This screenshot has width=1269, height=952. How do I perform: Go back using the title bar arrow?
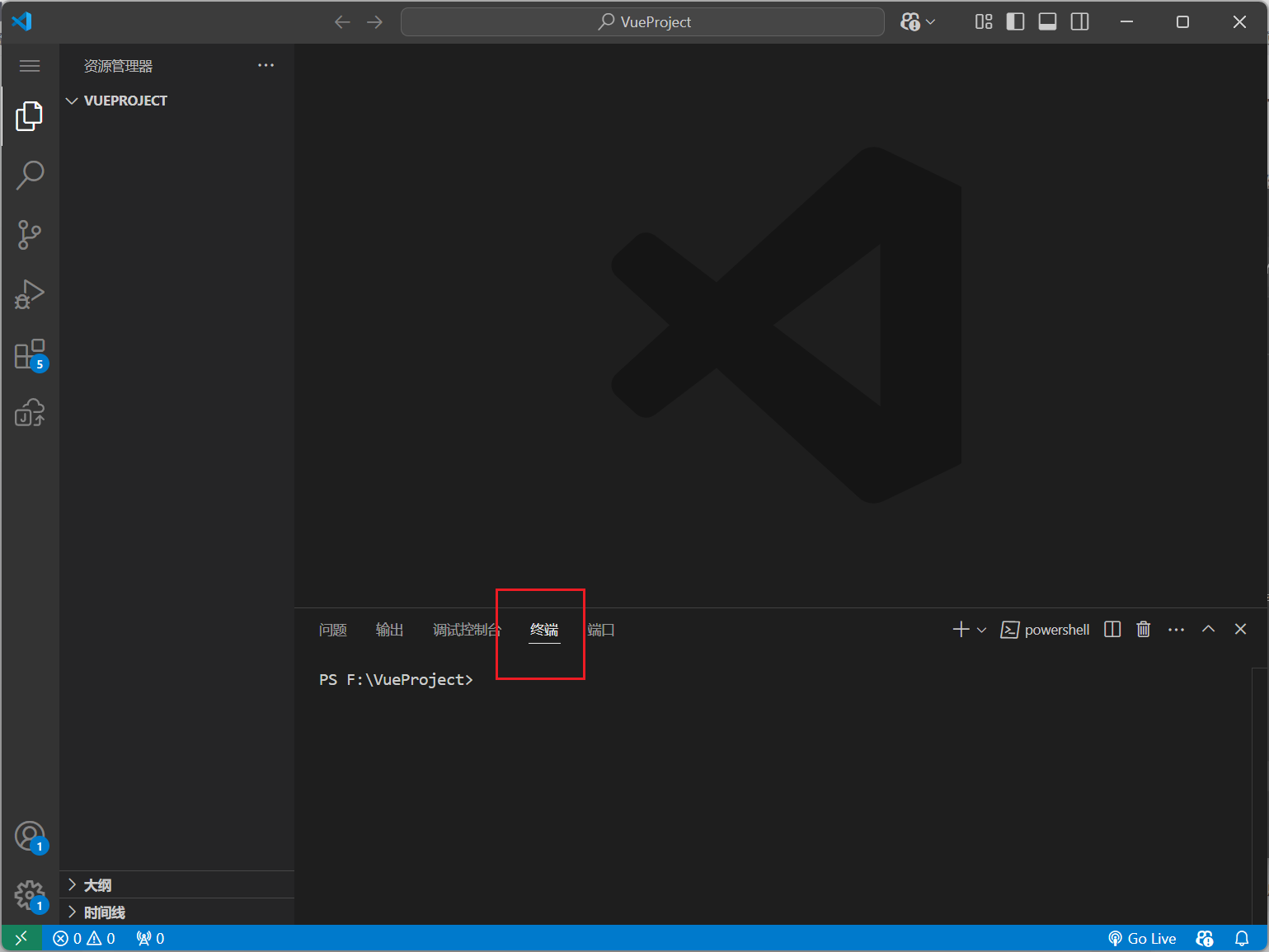342,22
